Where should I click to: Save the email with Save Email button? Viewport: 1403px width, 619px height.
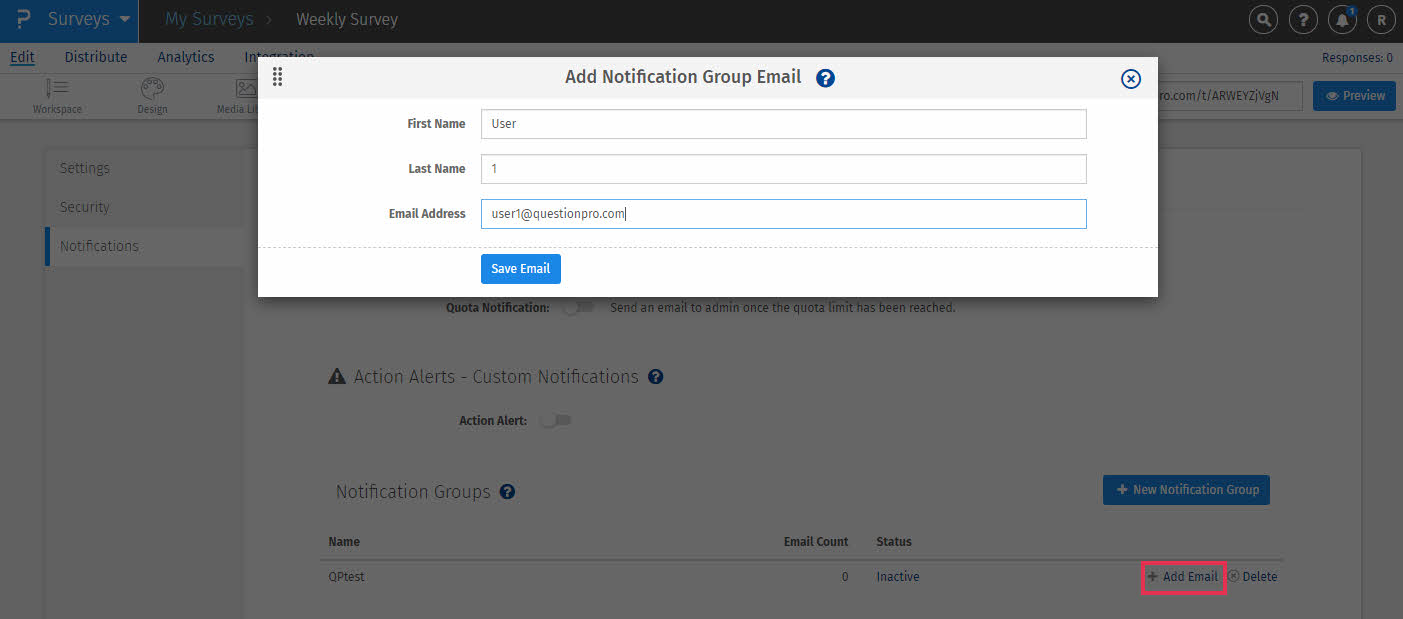pos(520,268)
